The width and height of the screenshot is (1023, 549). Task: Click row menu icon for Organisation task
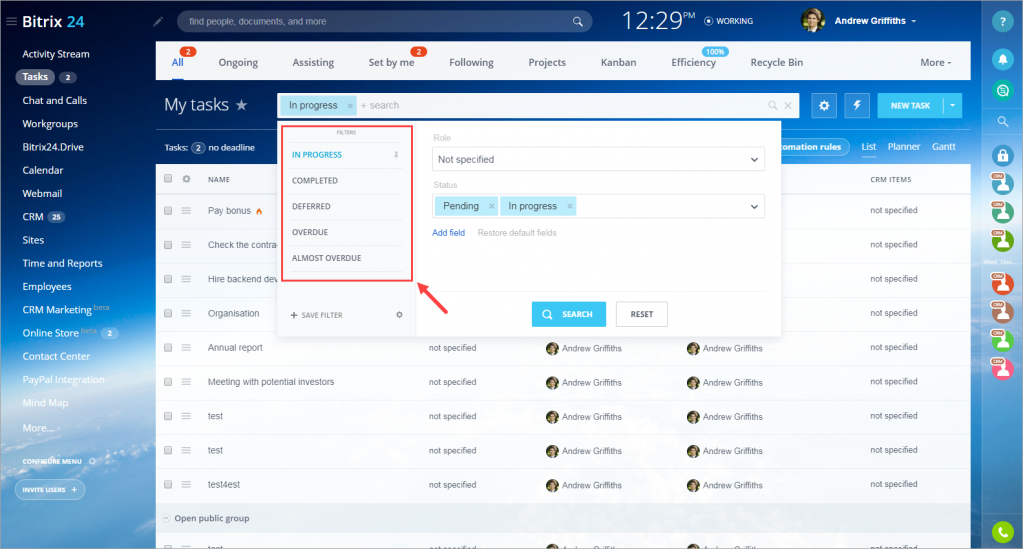click(186, 313)
